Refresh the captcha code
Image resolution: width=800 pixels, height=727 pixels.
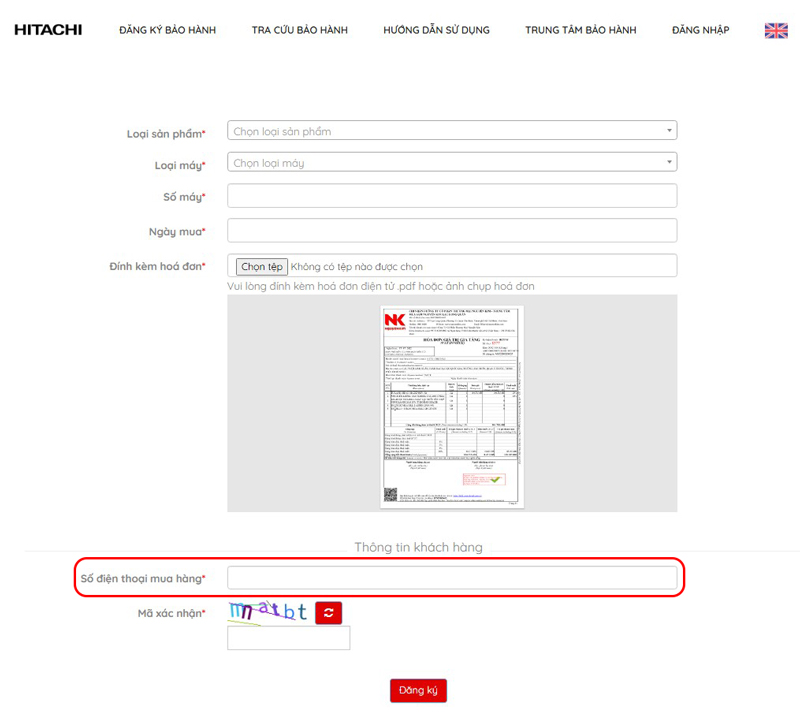(x=329, y=613)
